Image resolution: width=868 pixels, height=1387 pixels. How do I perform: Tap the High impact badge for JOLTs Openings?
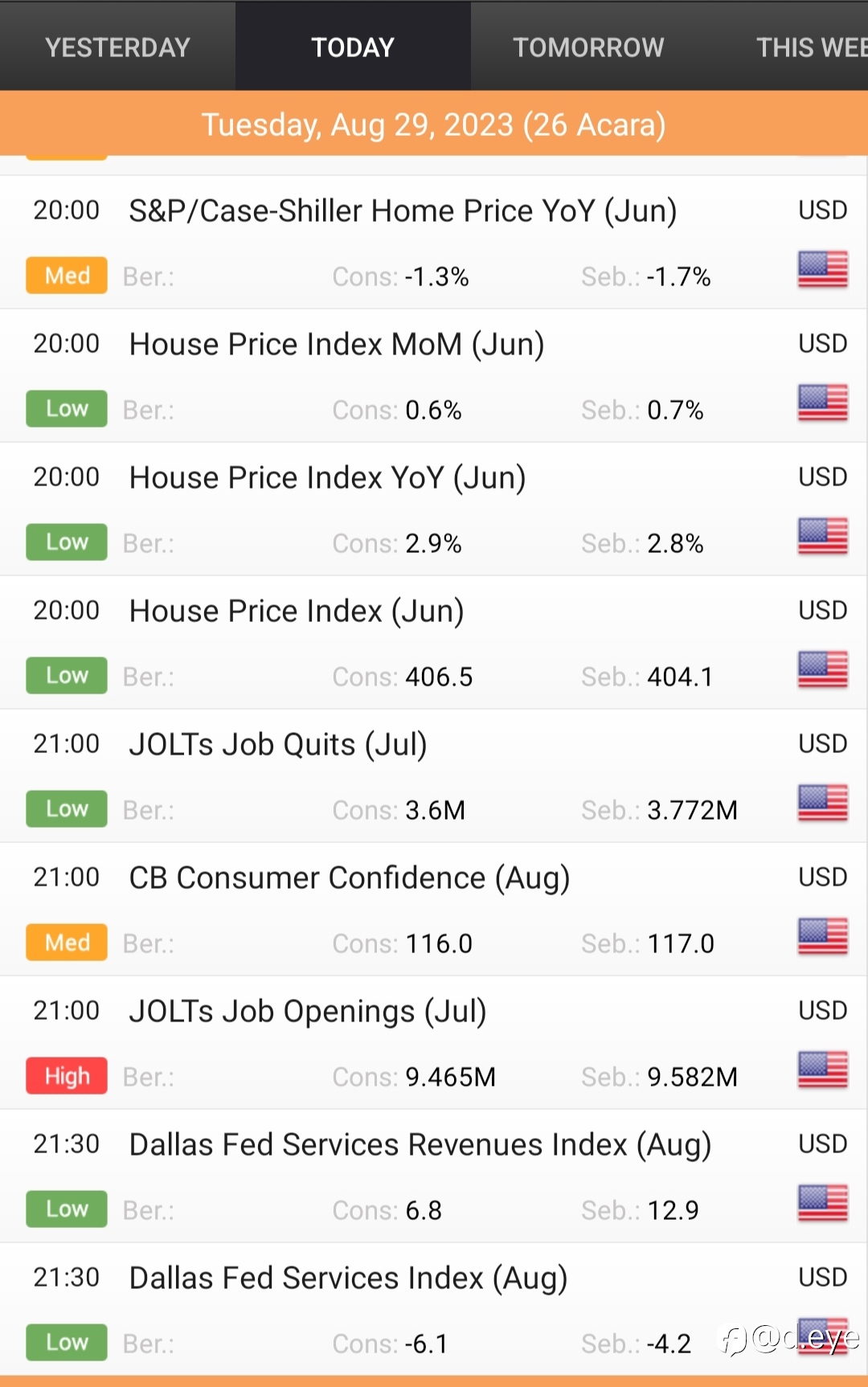(67, 1076)
